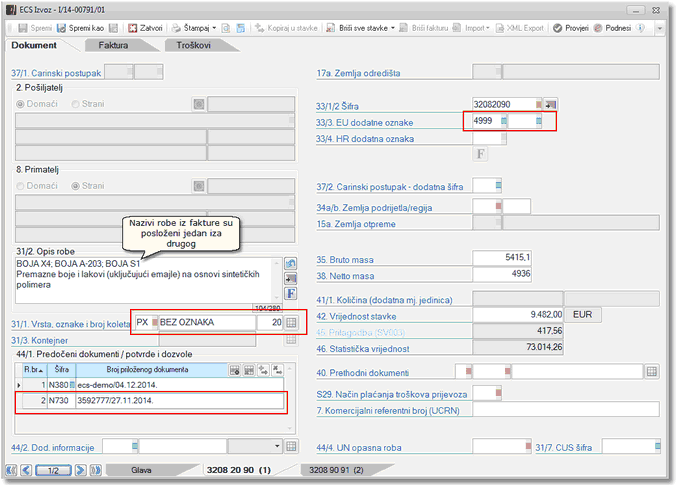Image resolution: width=678 pixels, height=488 pixels.
Task: Select Domaći radio for Pošiljatelj
Action: [x=20, y=104]
